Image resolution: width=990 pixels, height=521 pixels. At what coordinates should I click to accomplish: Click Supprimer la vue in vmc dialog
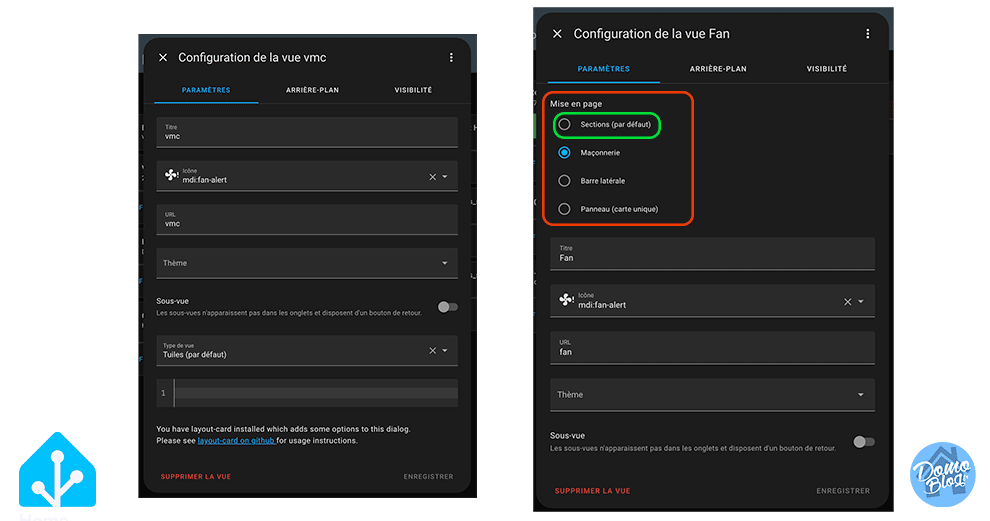coord(196,477)
